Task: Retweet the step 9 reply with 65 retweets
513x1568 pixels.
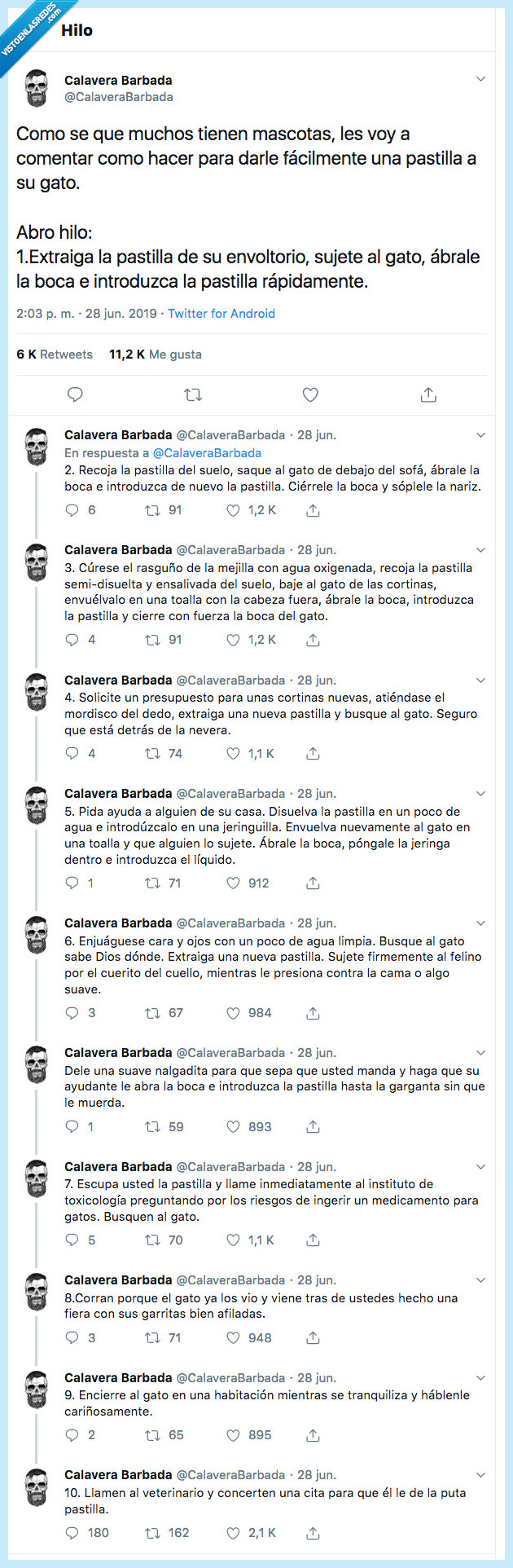Action: pyautogui.click(x=152, y=1435)
